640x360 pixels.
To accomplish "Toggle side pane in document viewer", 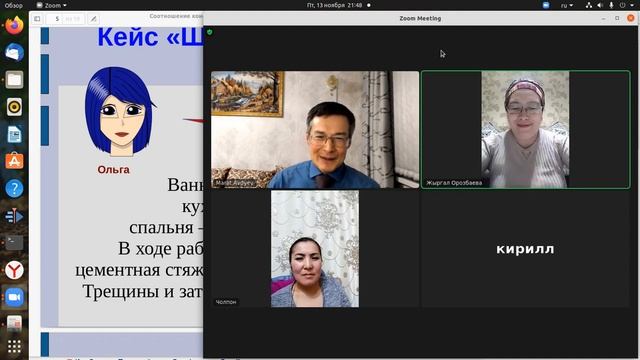I will (x=37, y=19).
